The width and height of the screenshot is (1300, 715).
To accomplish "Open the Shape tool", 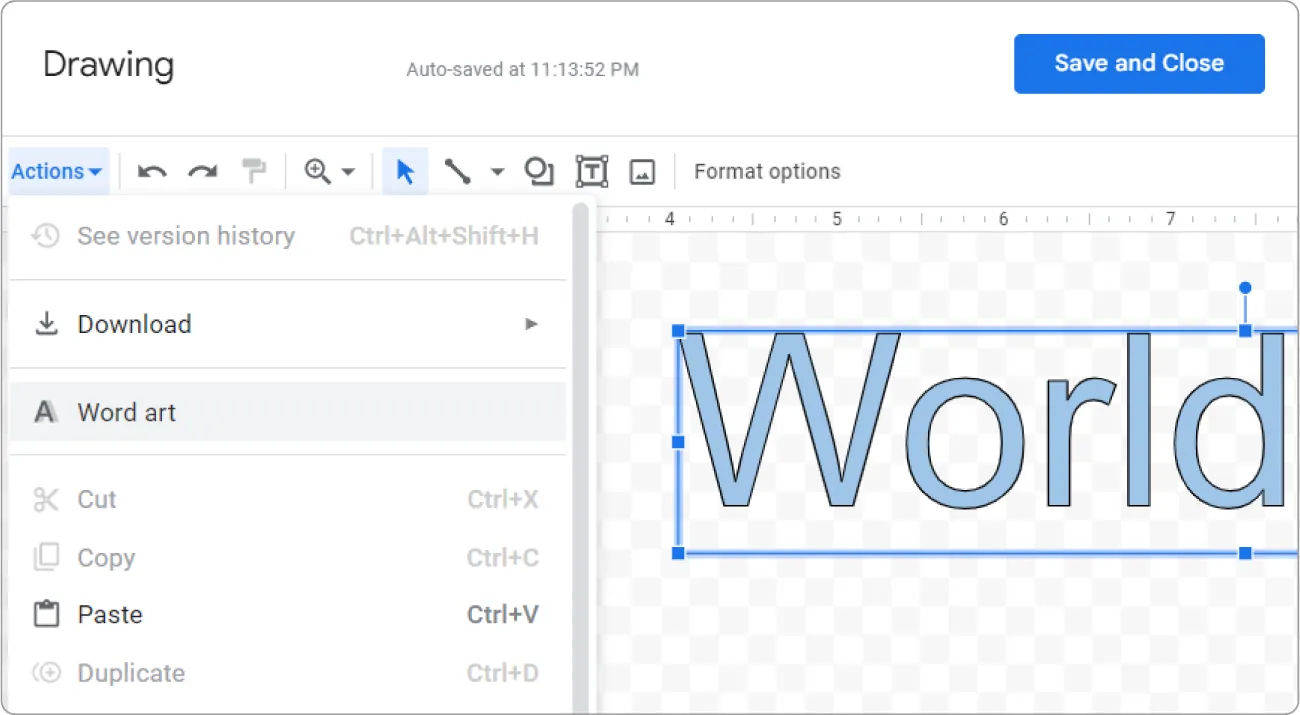I will (539, 171).
